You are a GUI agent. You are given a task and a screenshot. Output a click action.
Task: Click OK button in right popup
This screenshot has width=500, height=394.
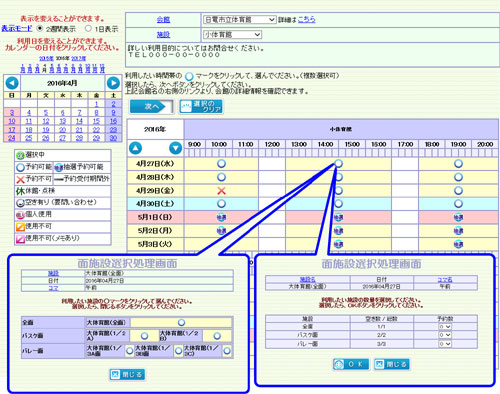(x=351, y=364)
